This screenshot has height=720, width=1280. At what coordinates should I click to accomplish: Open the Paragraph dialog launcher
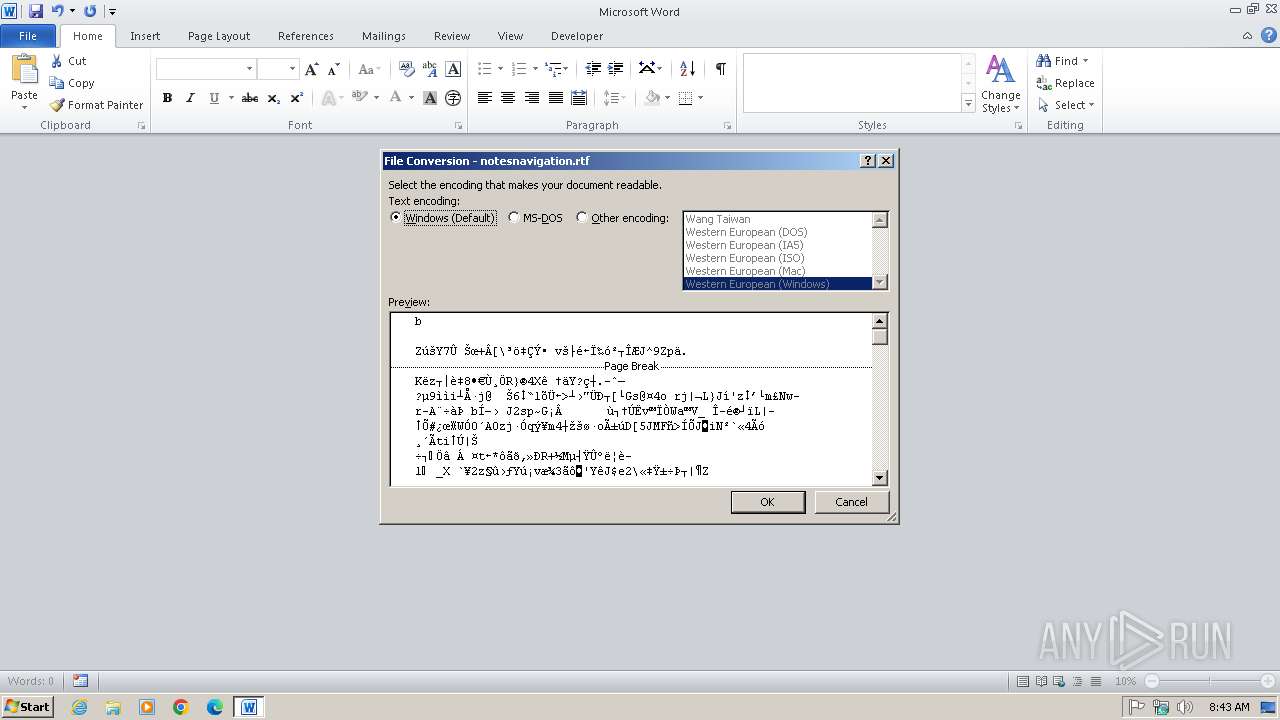point(727,126)
